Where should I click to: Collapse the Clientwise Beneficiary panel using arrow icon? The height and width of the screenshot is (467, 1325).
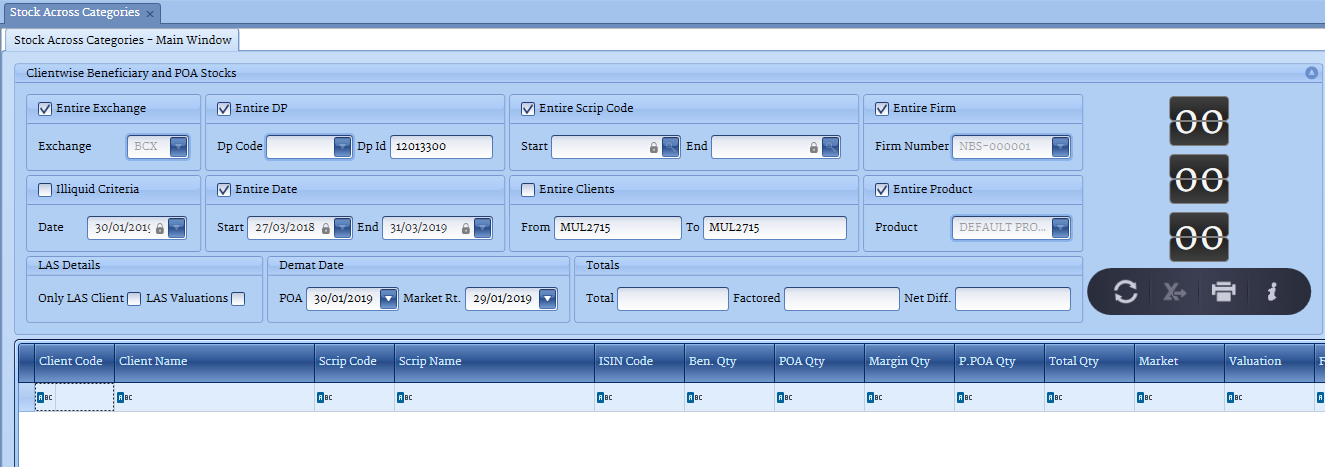point(1311,73)
